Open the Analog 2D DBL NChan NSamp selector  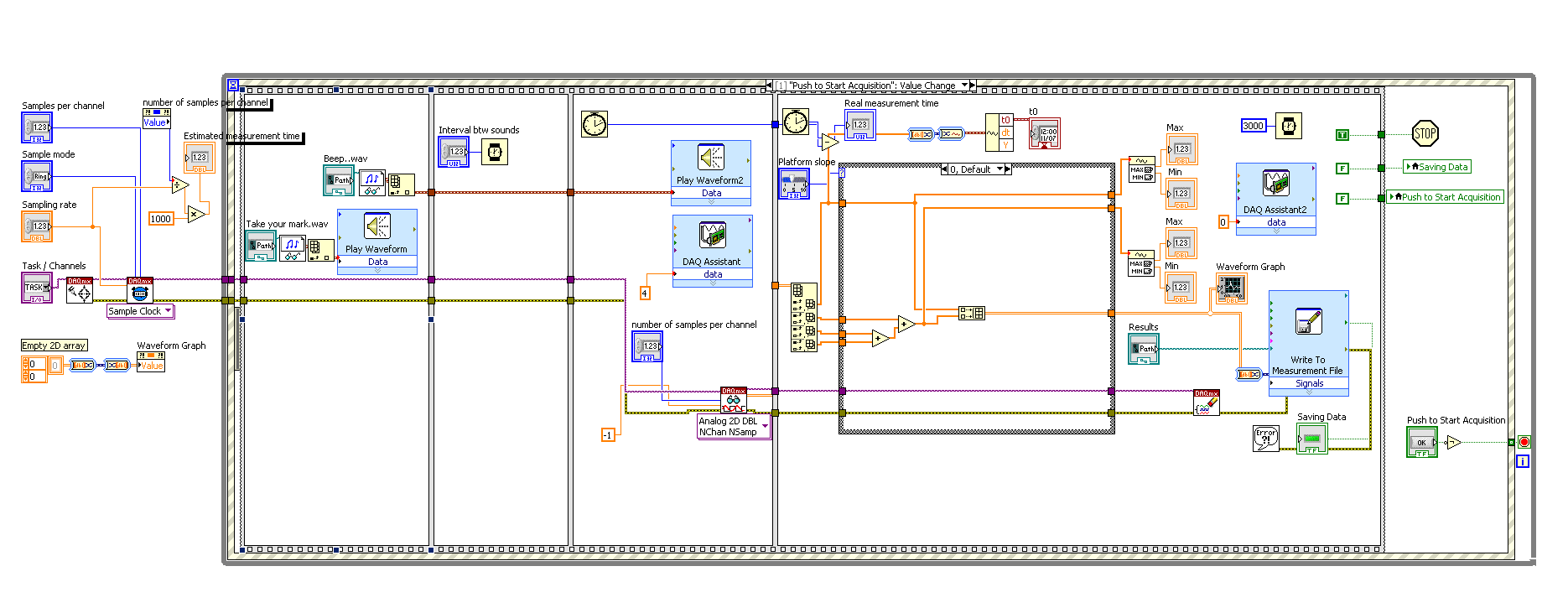pyautogui.click(x=734, y=427)
